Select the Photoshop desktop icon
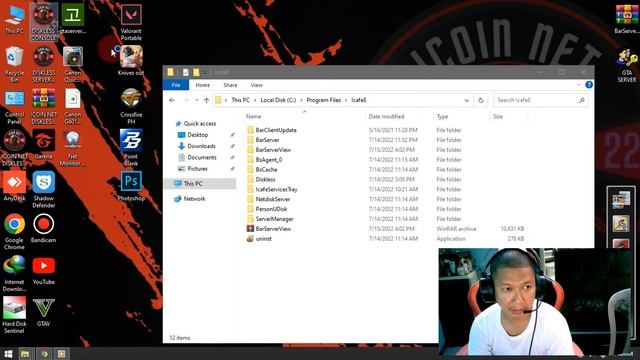640x360 pixels. pos(131,186)
